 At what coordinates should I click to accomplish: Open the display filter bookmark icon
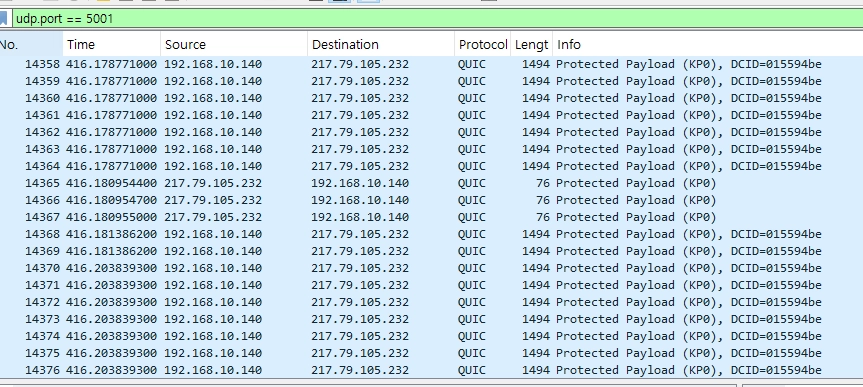[3, 19]
